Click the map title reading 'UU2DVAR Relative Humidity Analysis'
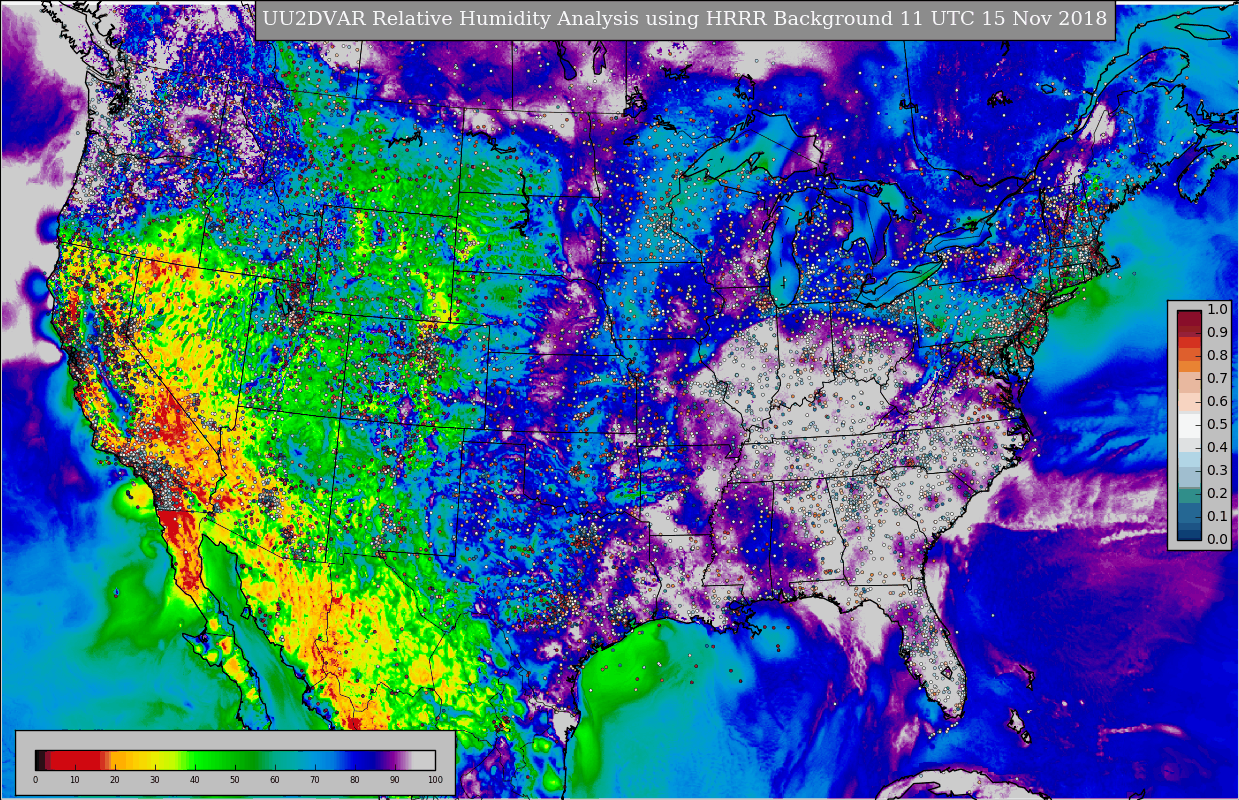Viewport: 1239px width, 800px height. click(x=683, y=19)
